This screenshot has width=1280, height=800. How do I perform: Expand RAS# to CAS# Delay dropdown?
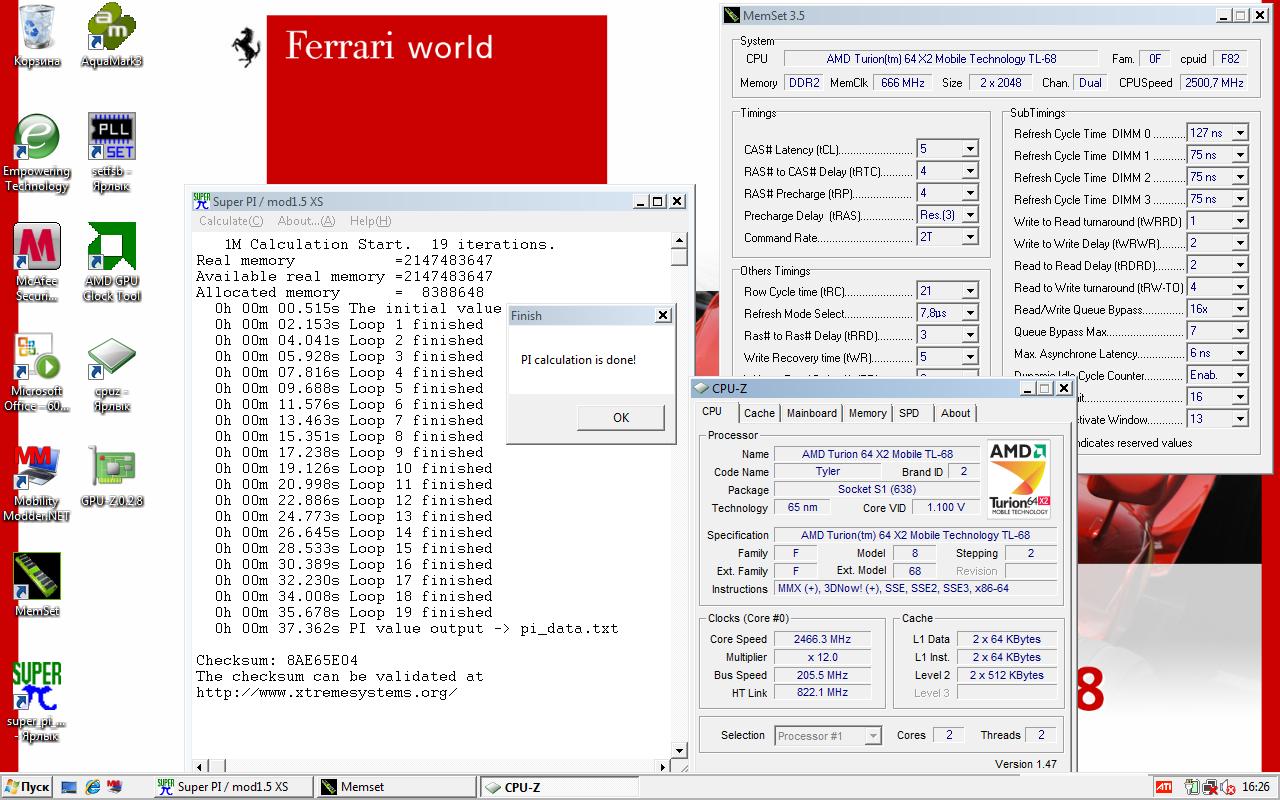[x=969, y=171]
